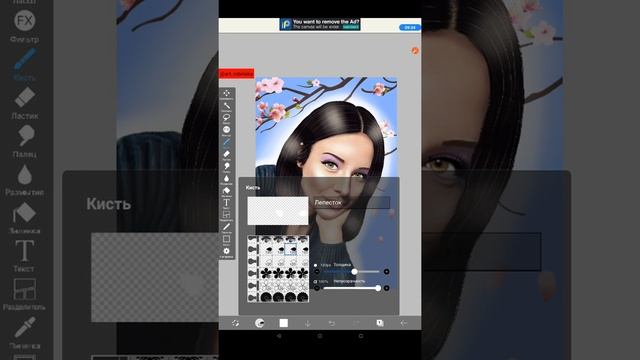
Task: Open the FX Filter tool
Action: 227,130
